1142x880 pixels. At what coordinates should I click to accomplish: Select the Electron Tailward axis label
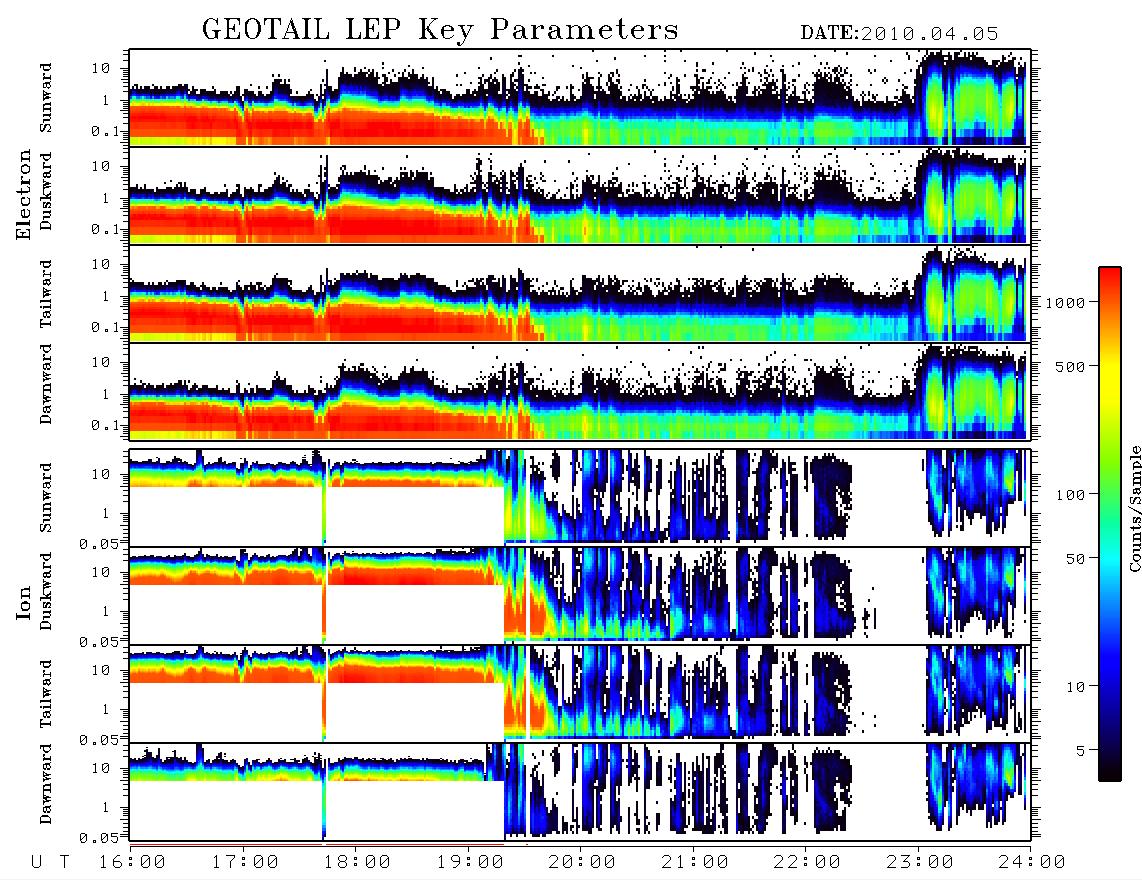coord(46,294)
